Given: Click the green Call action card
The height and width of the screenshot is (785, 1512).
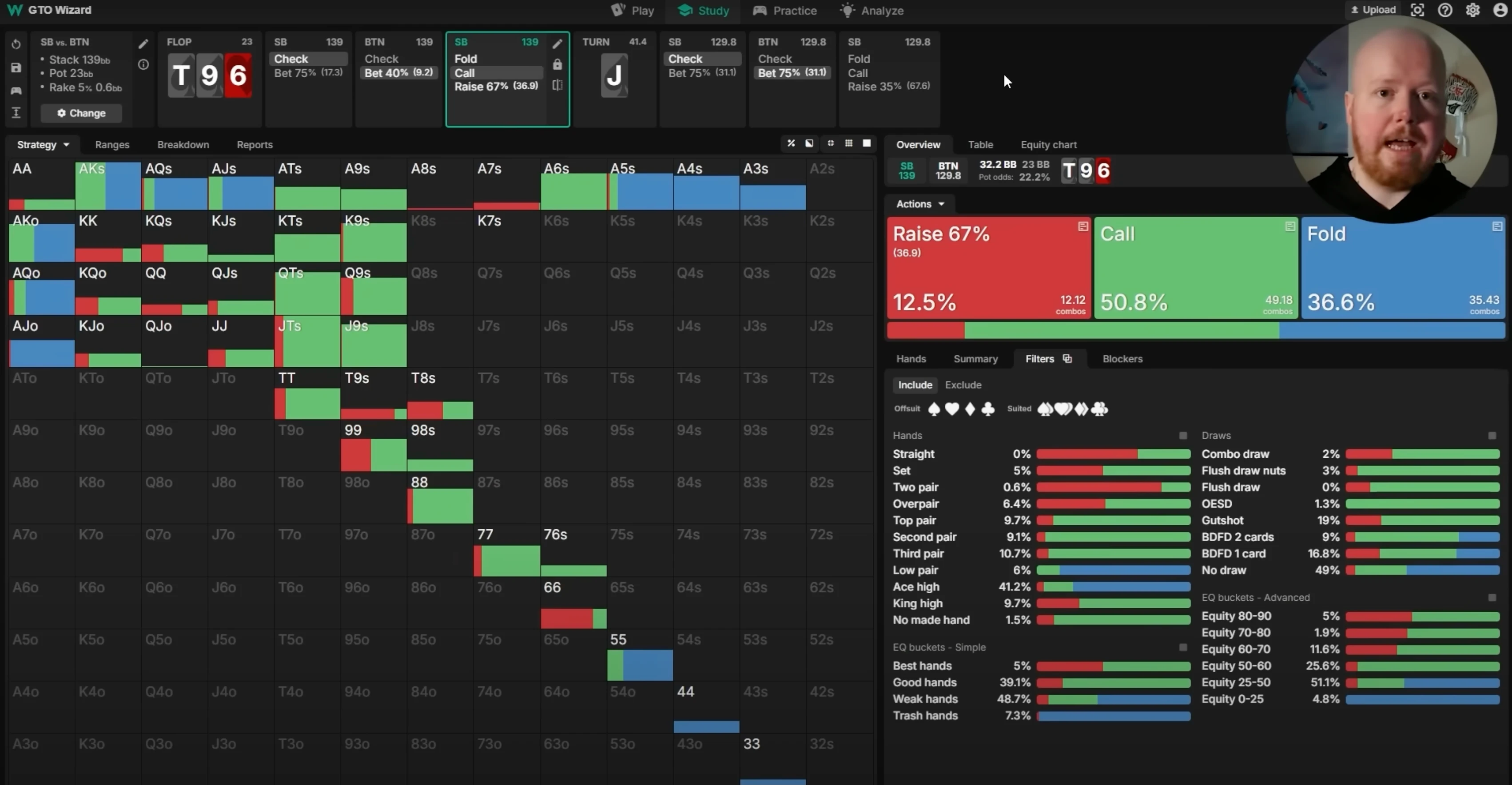Looking at the screenshot, I should [1195, 268].
